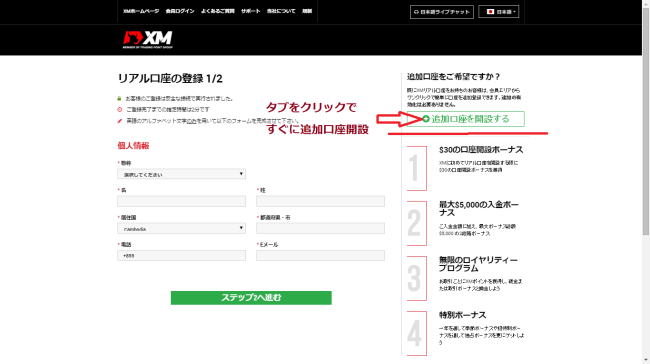The width and height of the screenshot is (650, 364).
Task: Click the green padlock icon
Action: (x=119, y=99)
